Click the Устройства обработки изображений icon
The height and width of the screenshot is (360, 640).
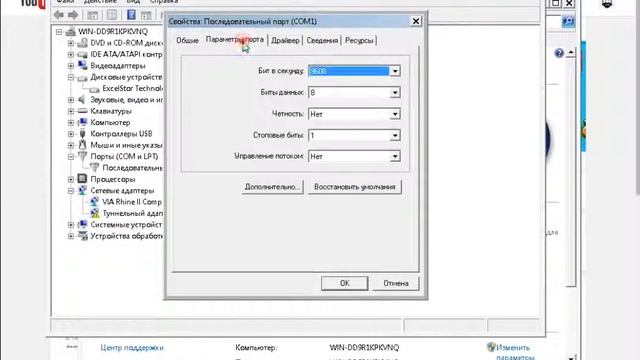point(82,236)
